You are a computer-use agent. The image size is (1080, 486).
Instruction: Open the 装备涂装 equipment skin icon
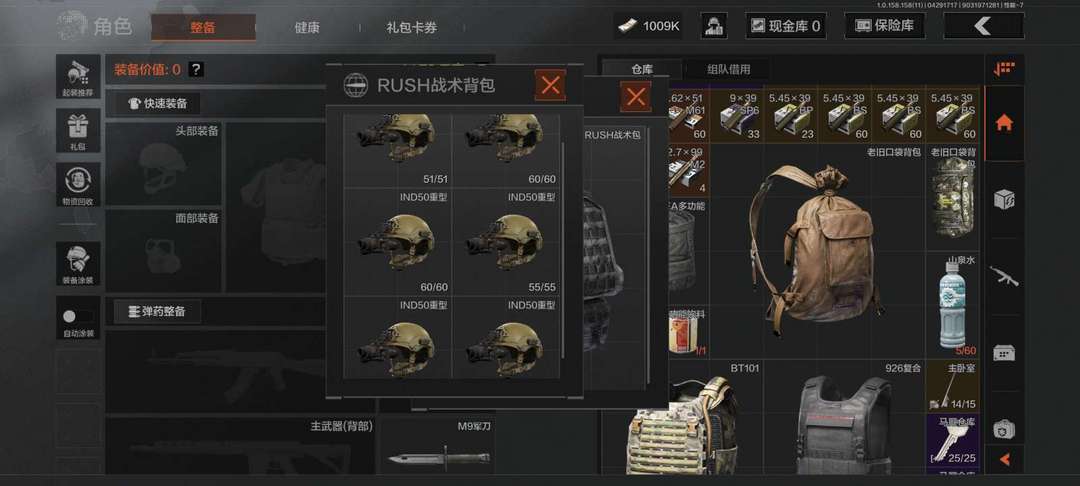tap(78, 264)
